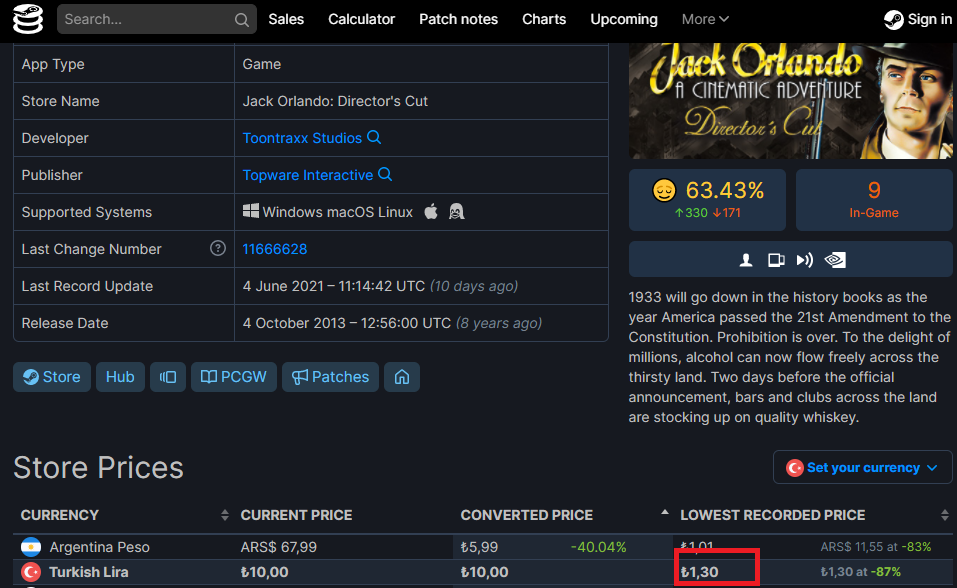This screenshot has height=588, width=957.
Task: Click Release Date value 4 October 2013
Action: tap(347, 323)
